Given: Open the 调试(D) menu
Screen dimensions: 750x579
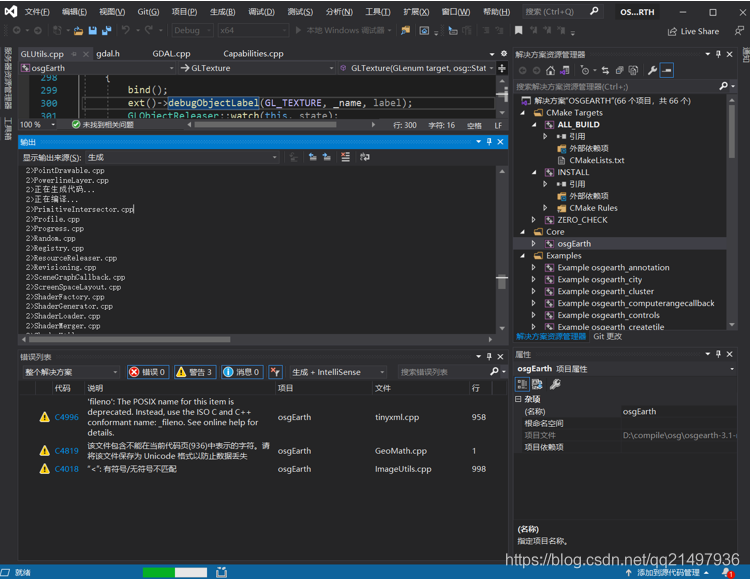Looking at the screenshot, I should (x=261, y=11).
